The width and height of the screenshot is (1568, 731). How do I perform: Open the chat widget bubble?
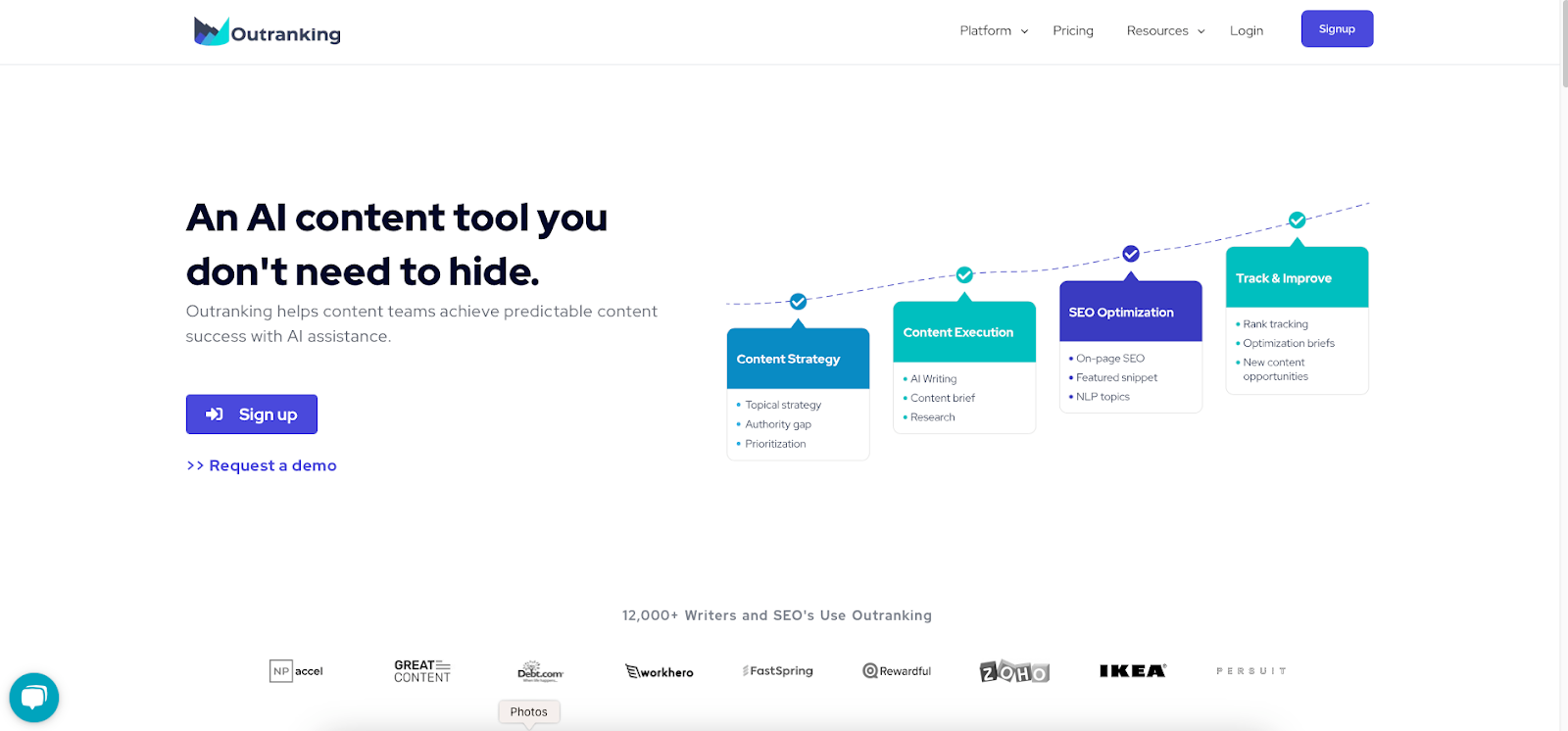(34, 698)
